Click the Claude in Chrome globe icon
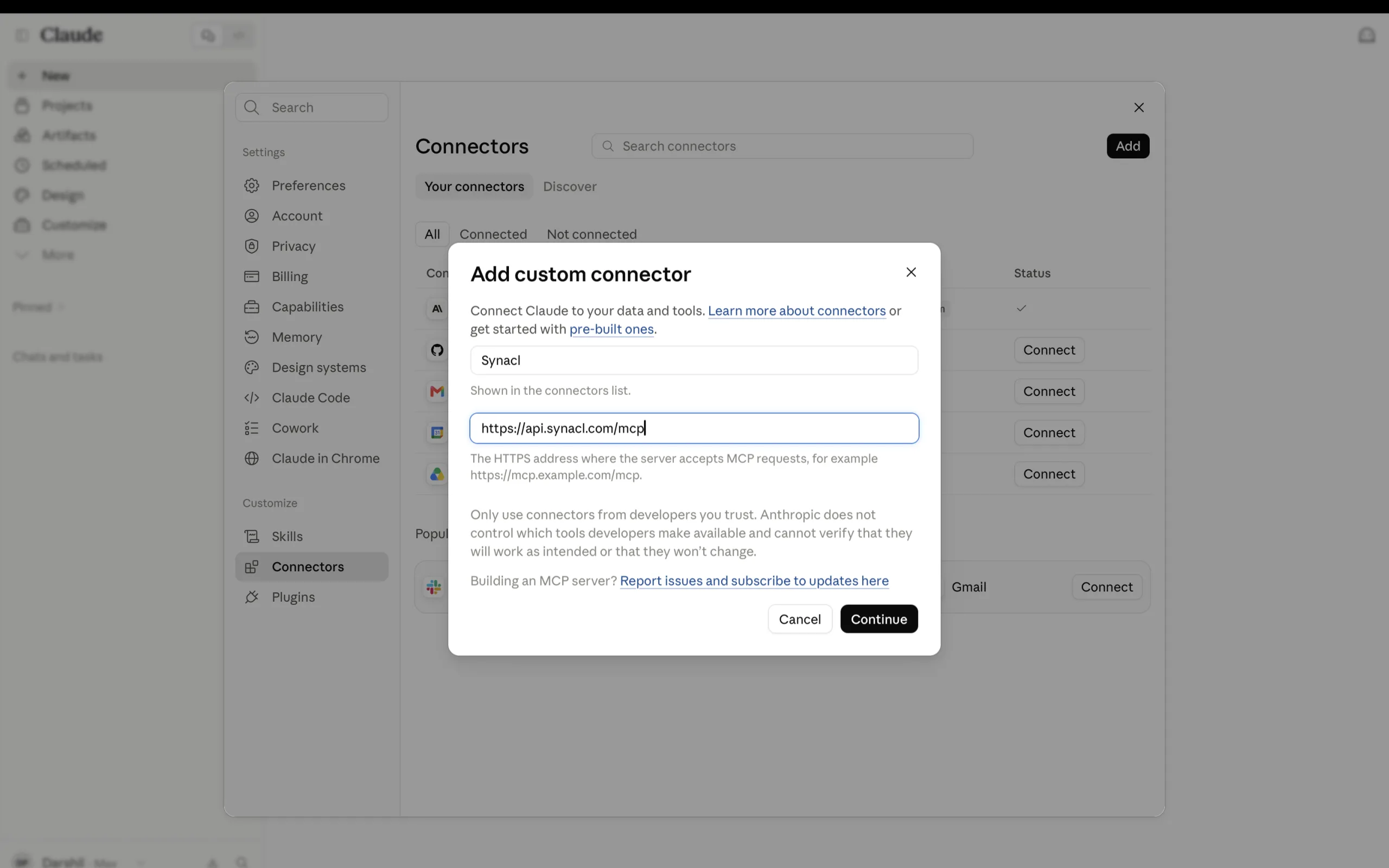Image resolution: width=1389 pixels, height=868 pixels. pyautogui.click(x=251, y=458)
